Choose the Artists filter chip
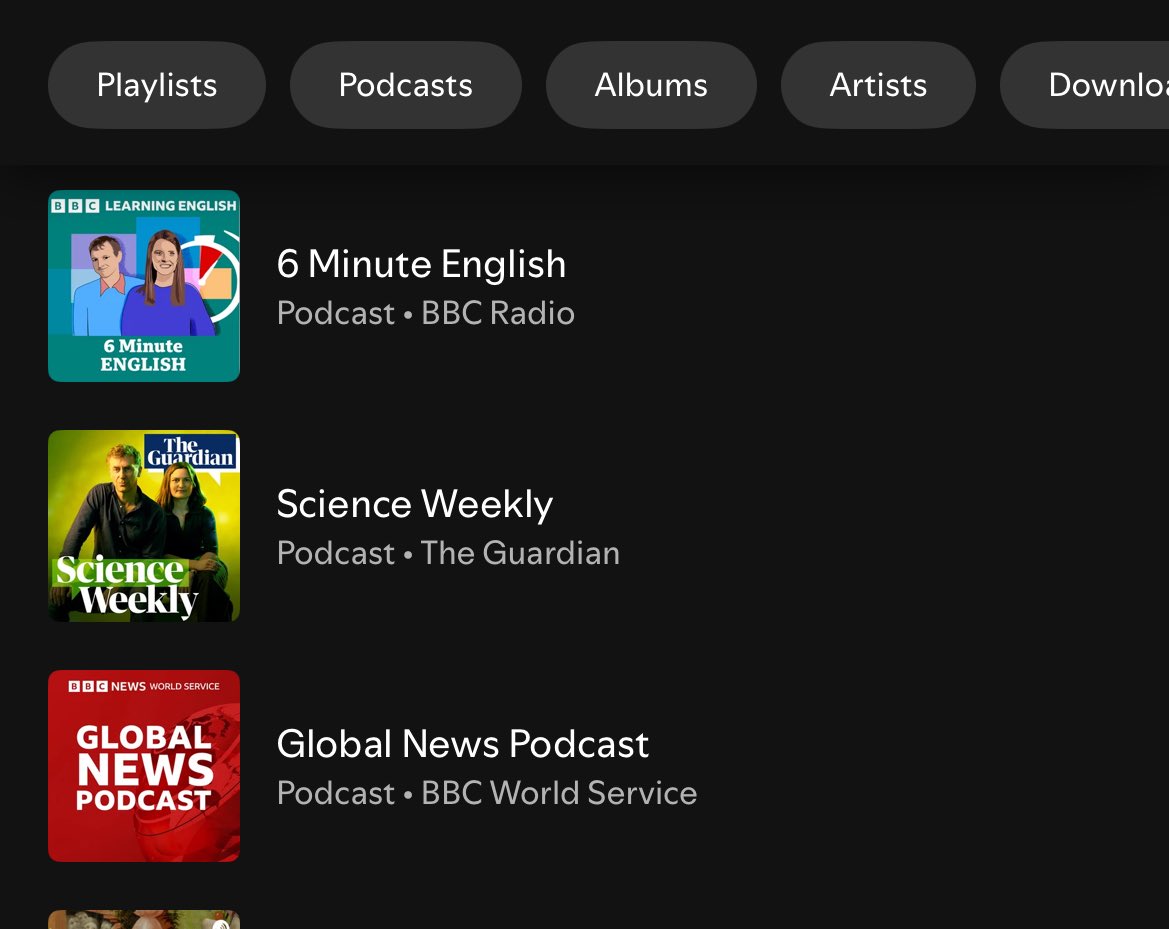This screenshot has width=1169, height=929. (x=878, y=85)
